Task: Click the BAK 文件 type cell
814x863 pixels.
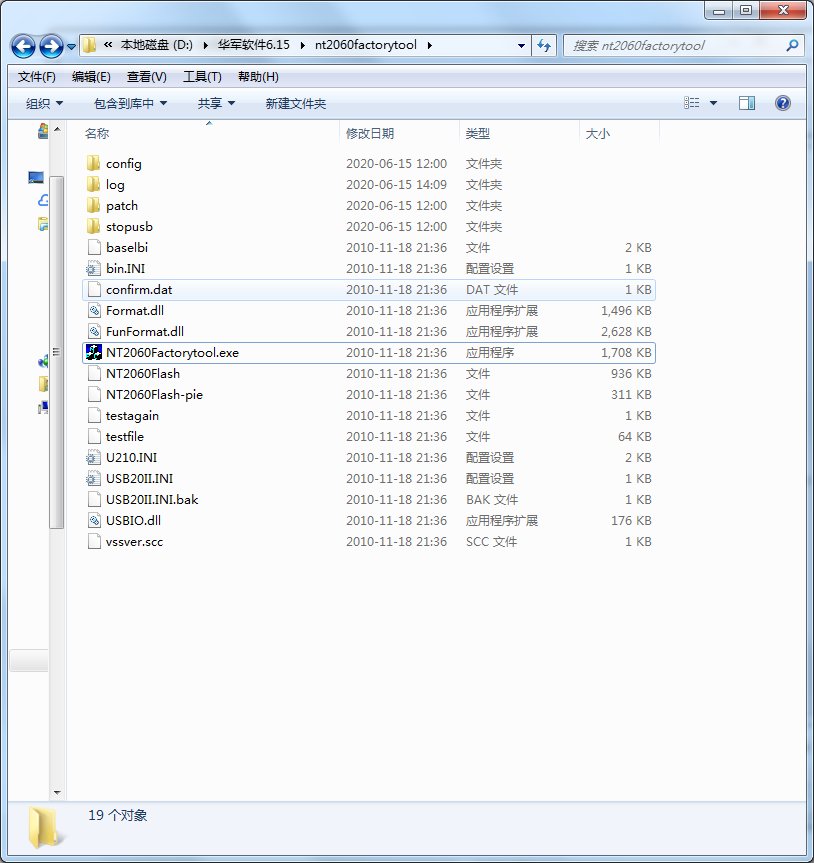Action: pos(491,499)
